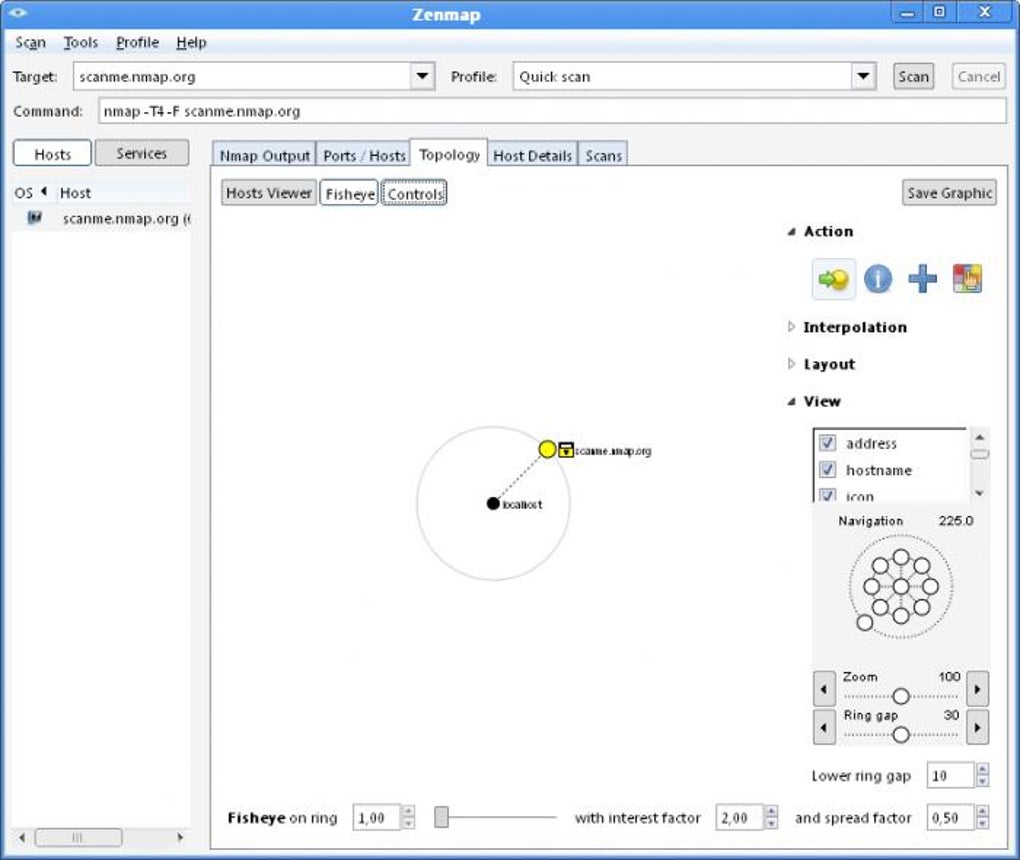
Task: Open the Hosts Viewer
Action: point(269,193)
